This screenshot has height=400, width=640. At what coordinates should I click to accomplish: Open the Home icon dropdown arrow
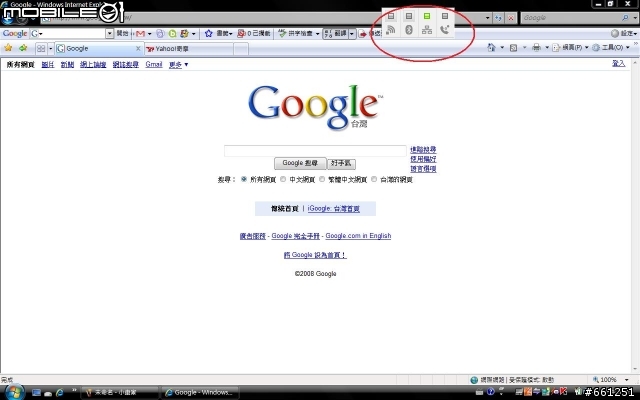click(502, 48)
